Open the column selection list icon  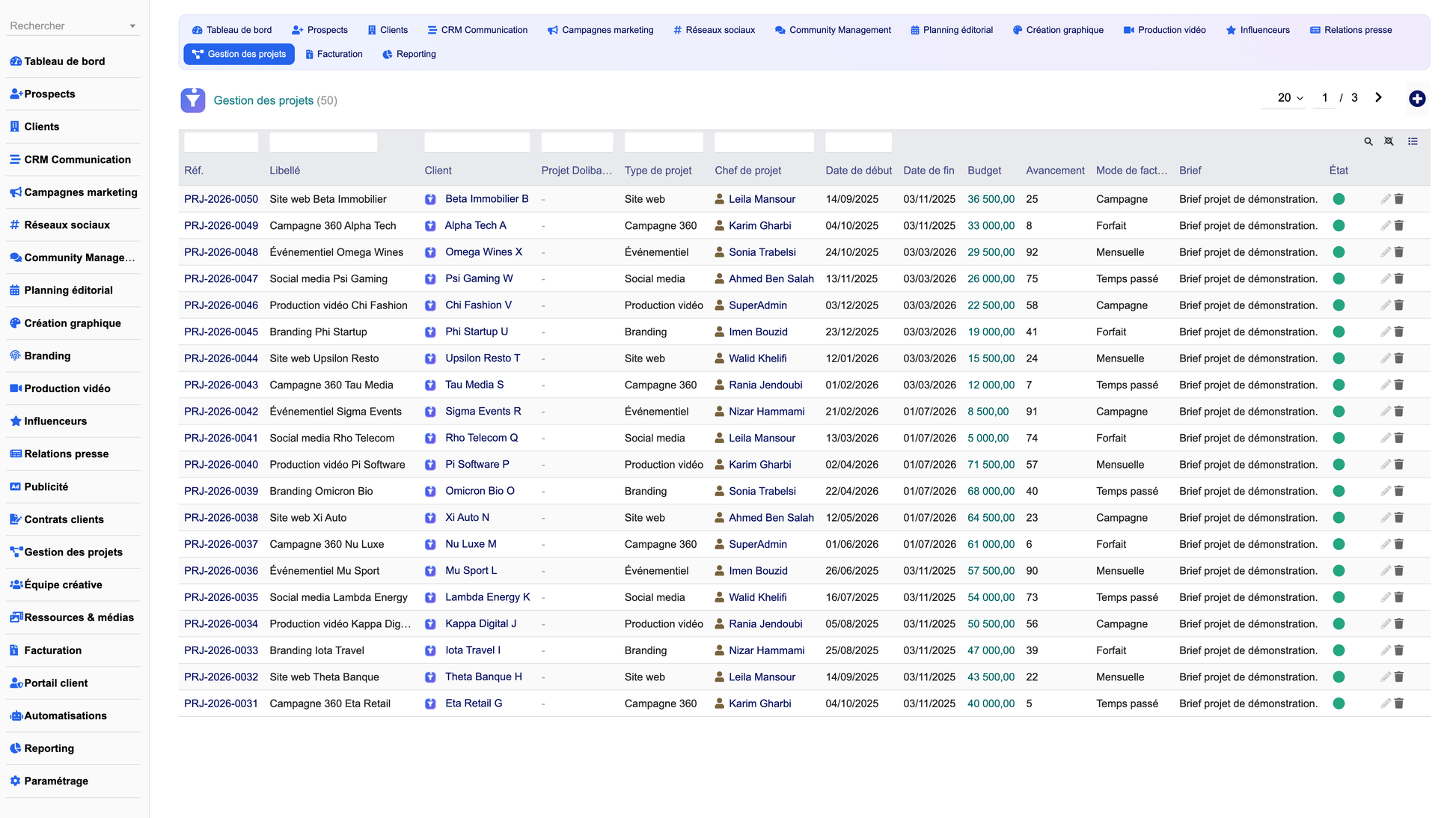tap(1413, 141)
